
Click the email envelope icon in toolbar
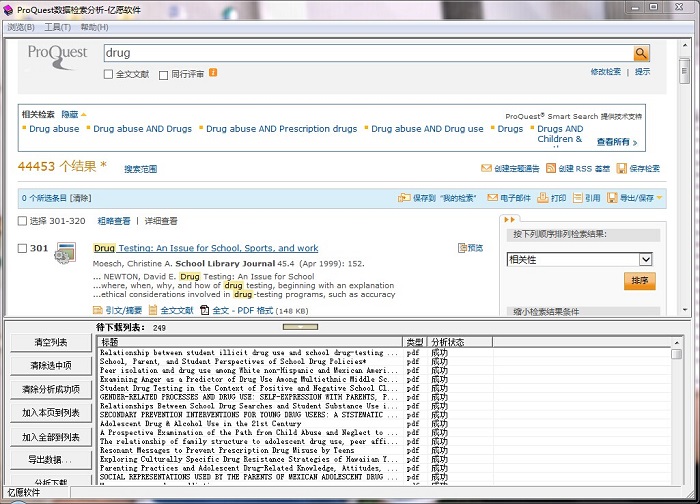point(492,198)
